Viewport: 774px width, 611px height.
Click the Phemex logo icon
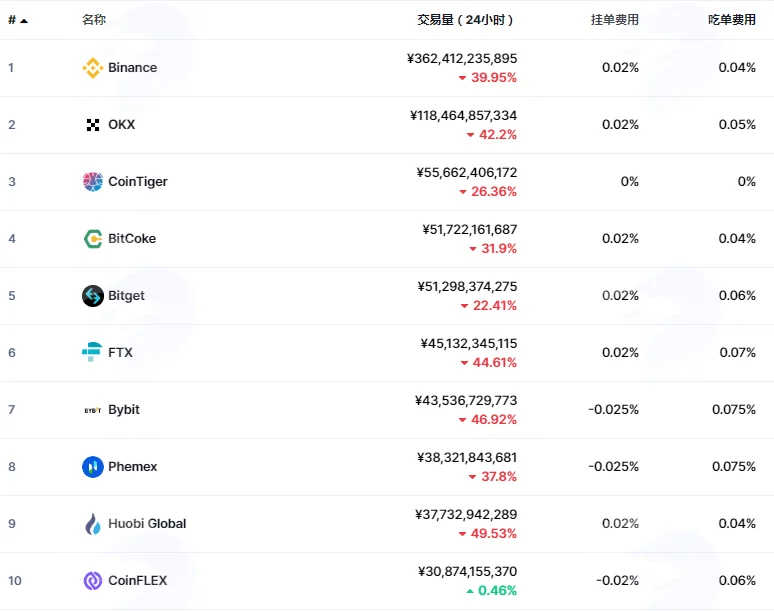(x=93, y=467)
